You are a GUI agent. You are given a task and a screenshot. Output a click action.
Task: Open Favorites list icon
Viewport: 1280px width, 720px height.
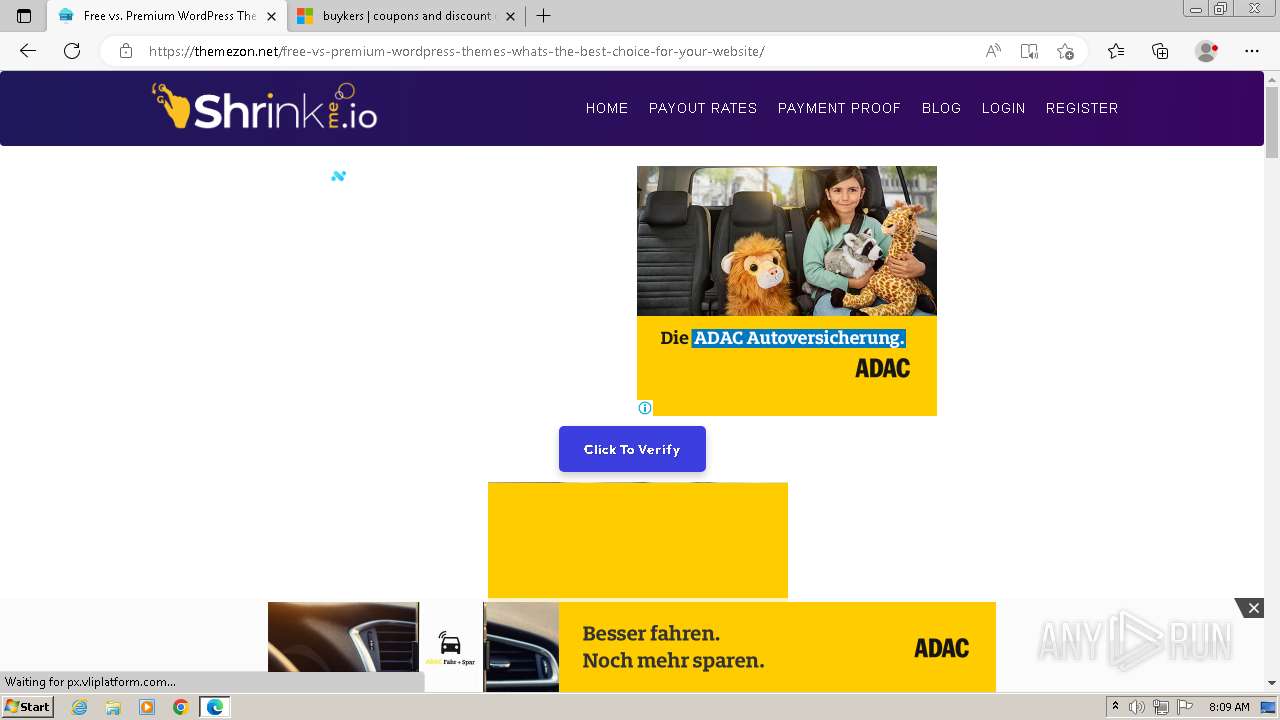1116,51
